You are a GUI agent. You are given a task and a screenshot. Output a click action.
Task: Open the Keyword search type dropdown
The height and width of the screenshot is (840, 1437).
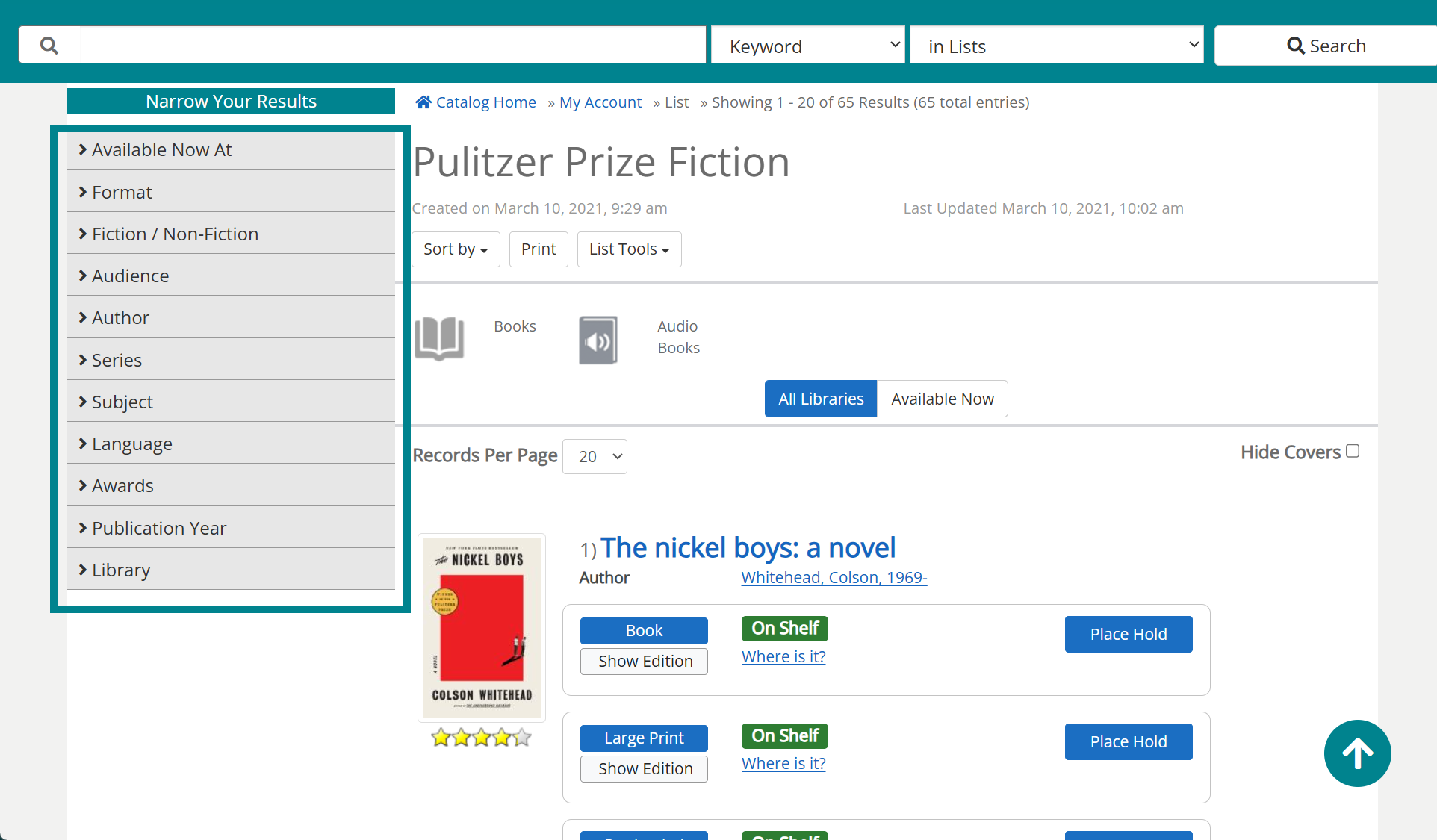tap(807, 46)
